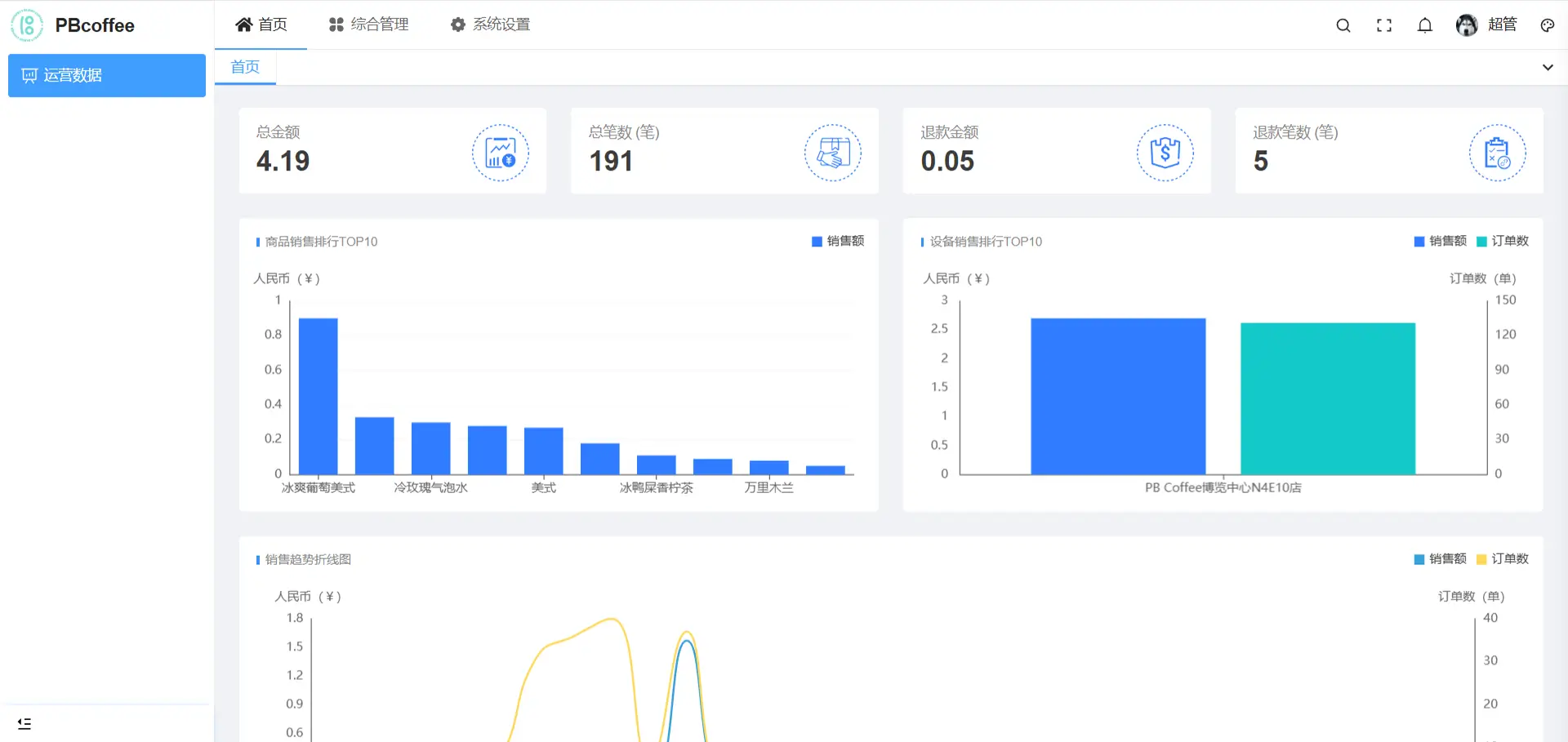Toggle 销售额 legend in product ranking chart
This screenshot has width=1568, height=742.
click(838, 241)
